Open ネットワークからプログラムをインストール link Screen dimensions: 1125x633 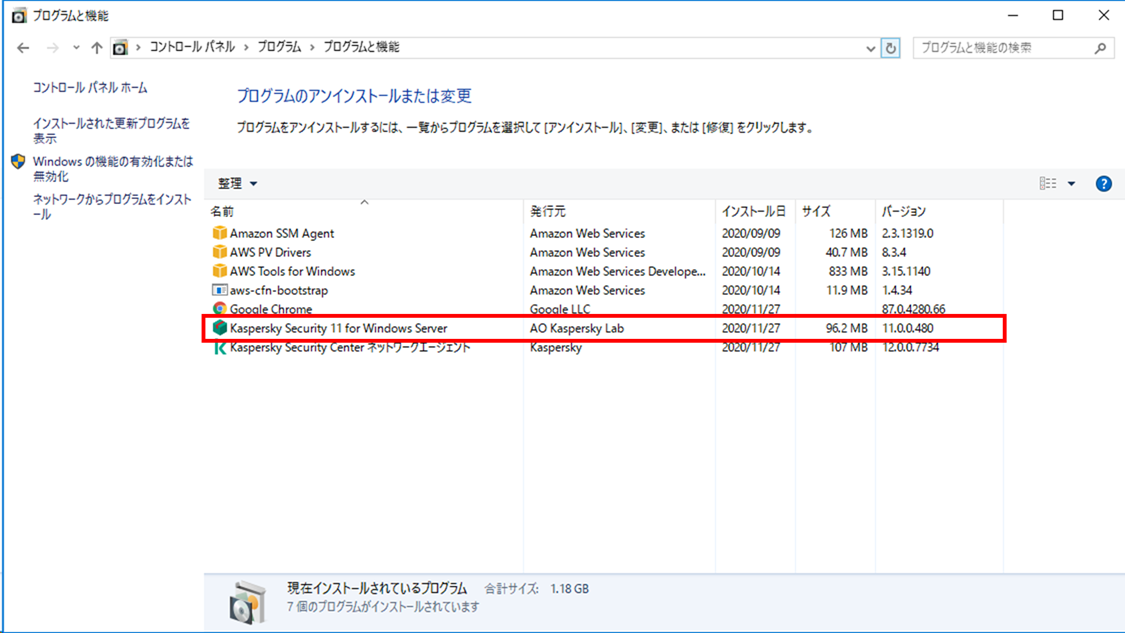click(112, 207)
